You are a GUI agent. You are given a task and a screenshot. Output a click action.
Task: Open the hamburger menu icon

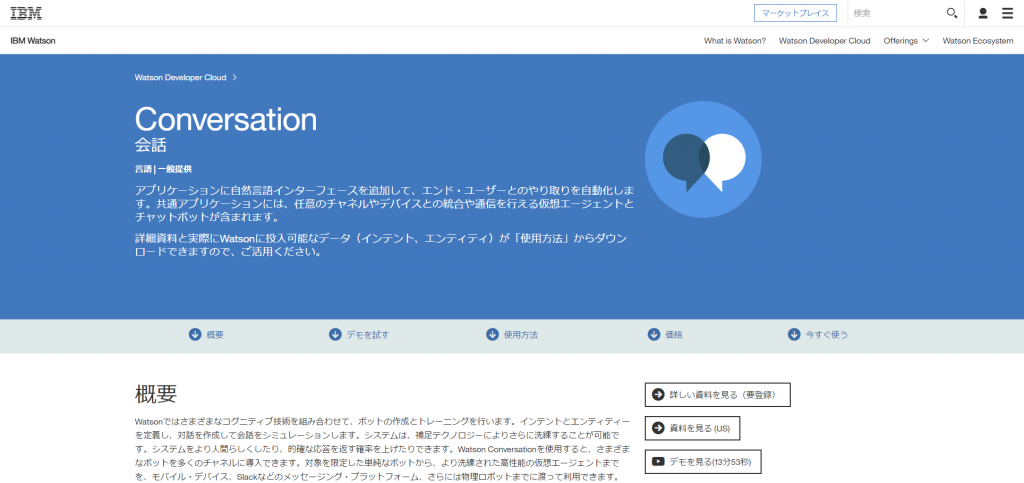tap(1008, 13)
